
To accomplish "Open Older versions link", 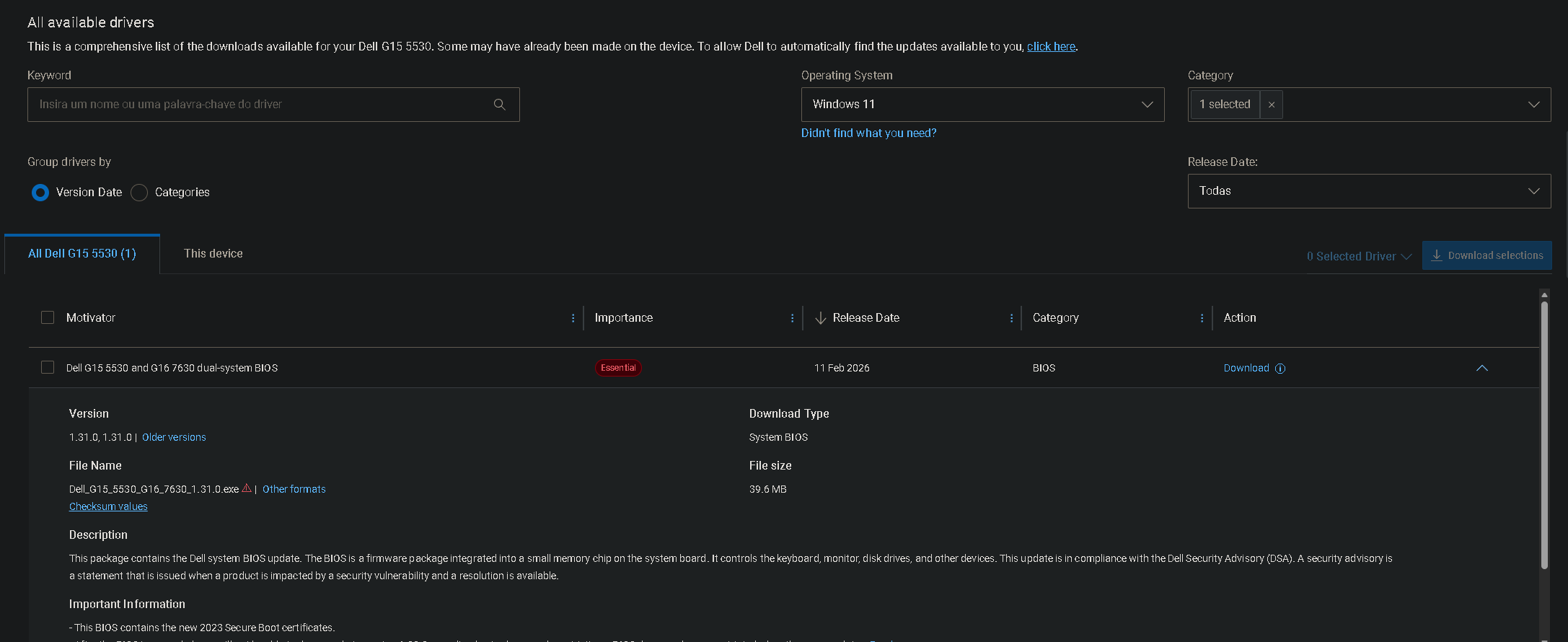I will [174, 437].
